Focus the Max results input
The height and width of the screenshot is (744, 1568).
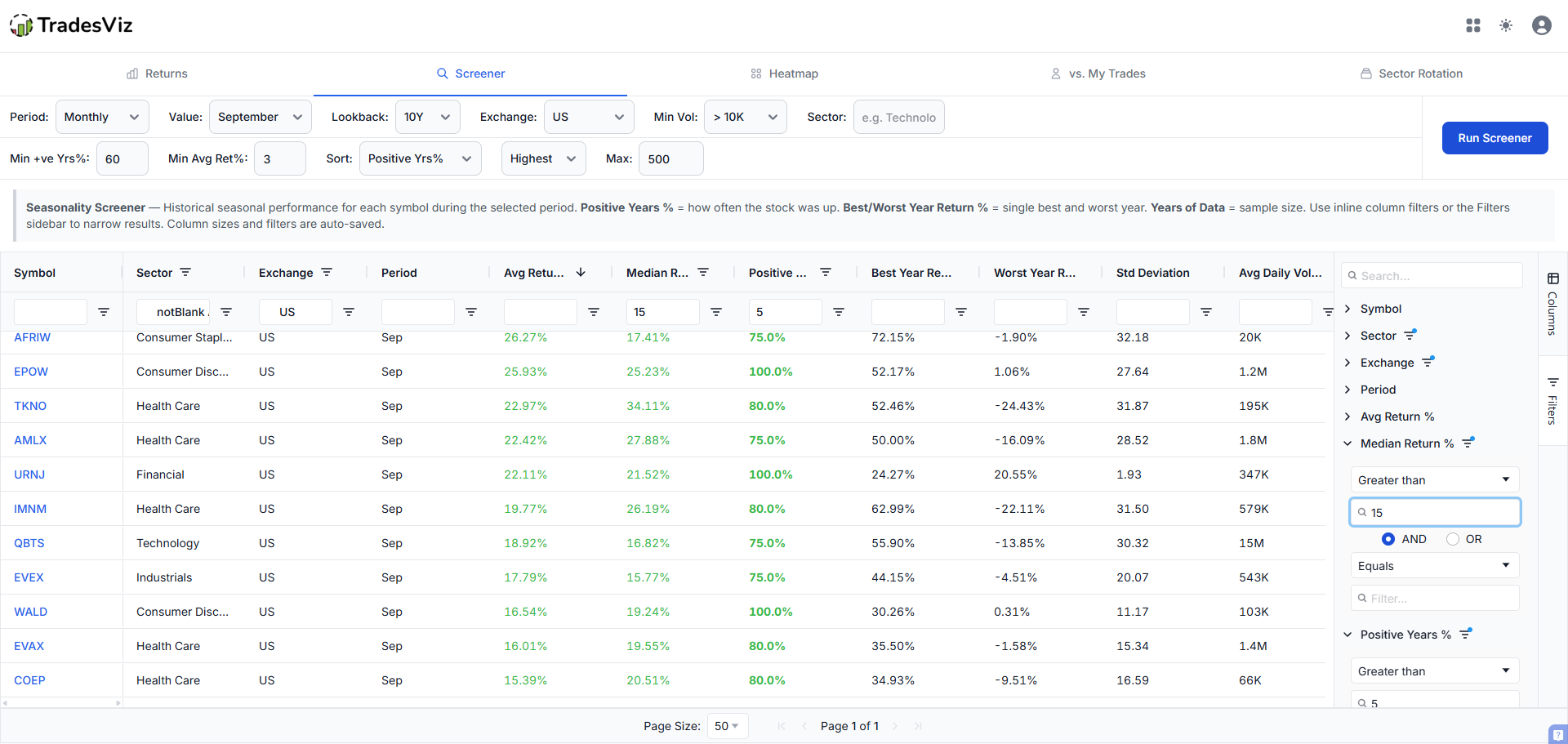point(670,158)
